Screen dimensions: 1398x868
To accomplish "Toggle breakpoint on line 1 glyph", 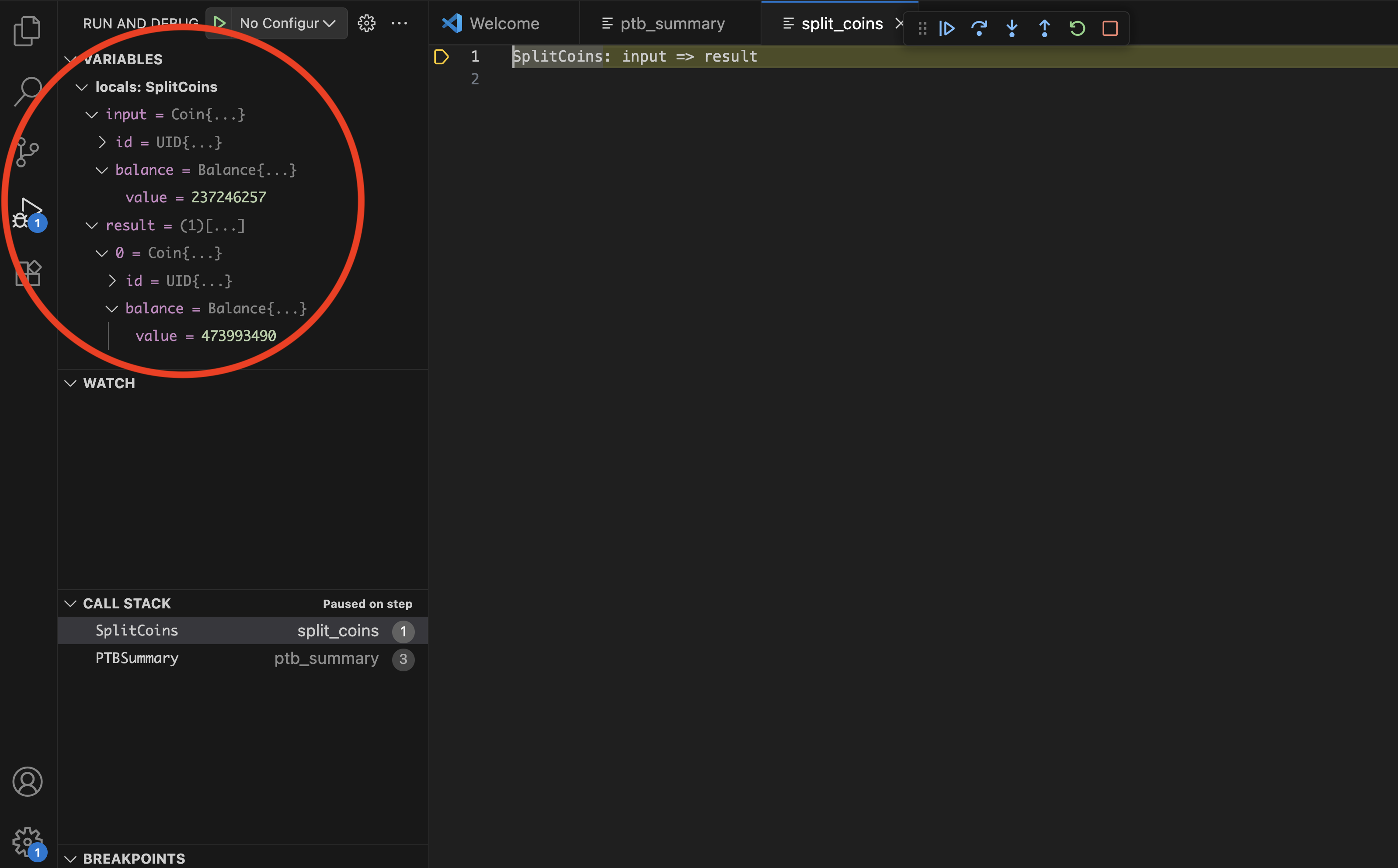I will (441, 57).
